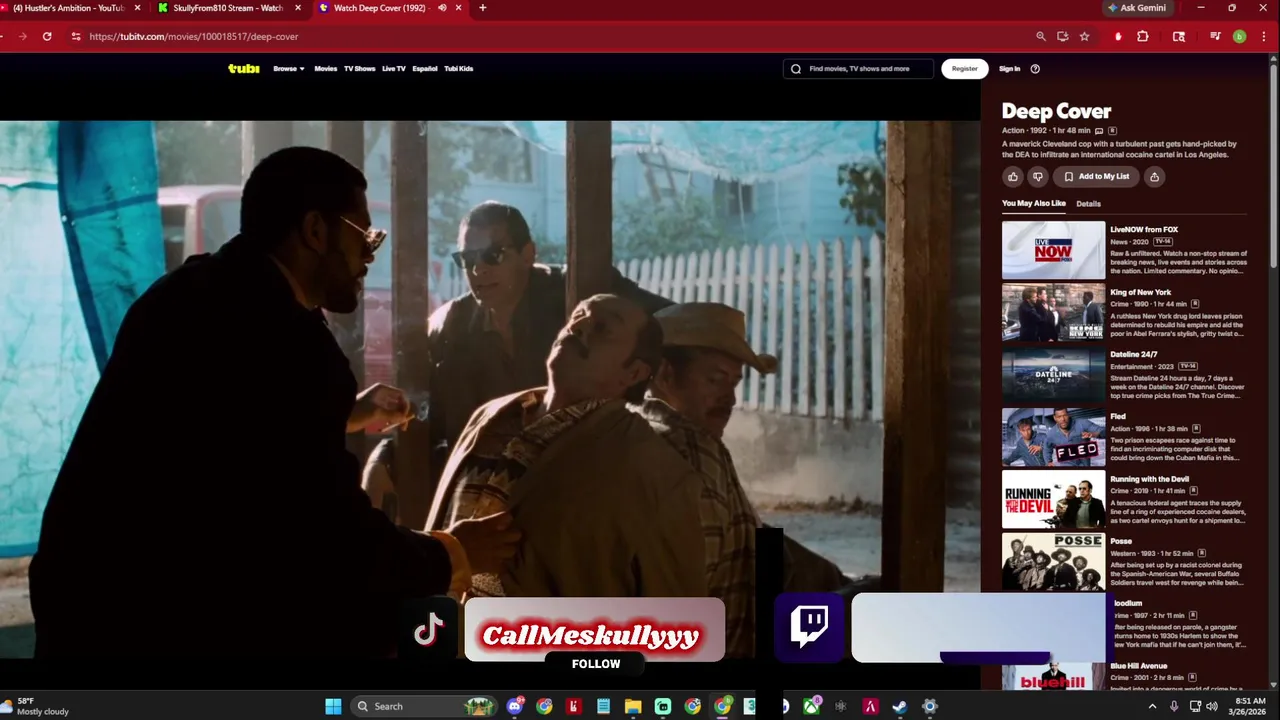Open Movies in Tubi navigation
The image size is (1280, 720).
click(x=326, y=69)
